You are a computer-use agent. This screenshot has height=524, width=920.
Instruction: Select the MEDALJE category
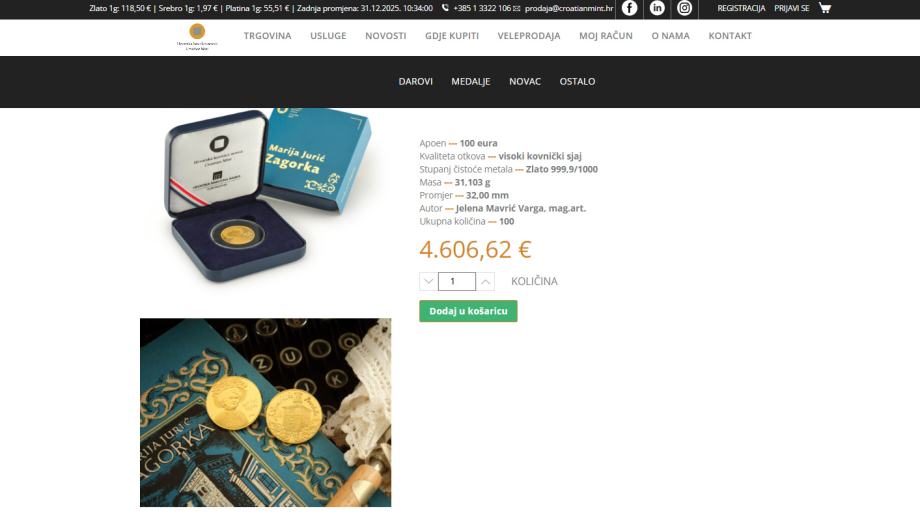click(x=471, y=82)
